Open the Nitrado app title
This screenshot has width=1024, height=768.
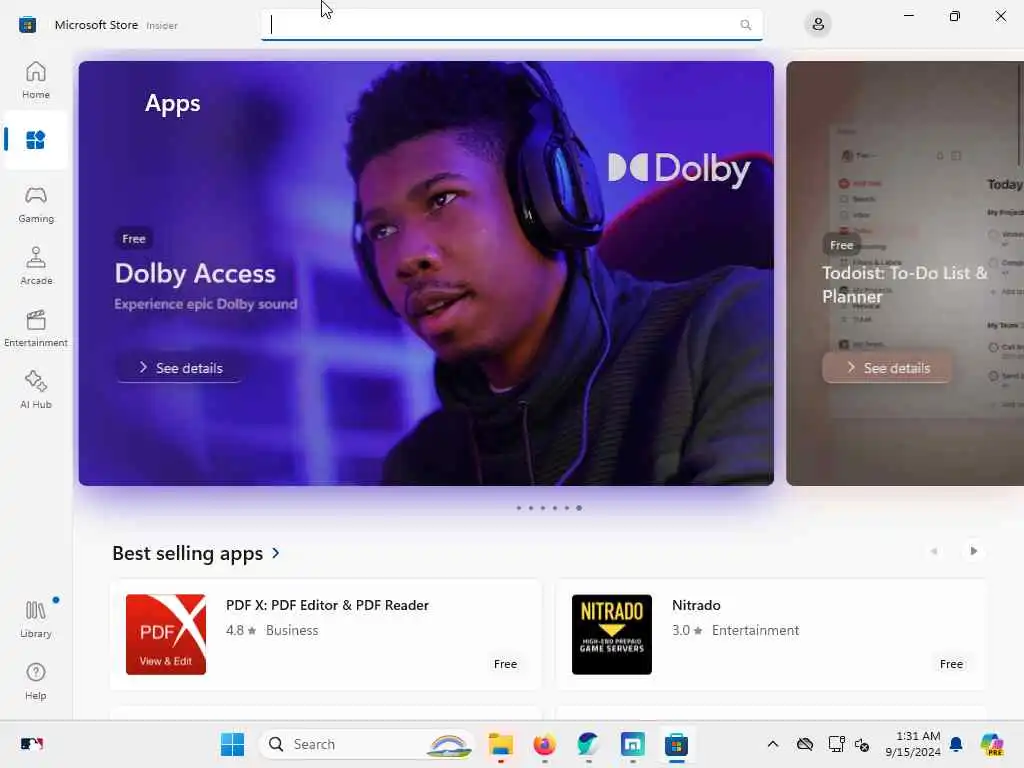tap(696, 605)
